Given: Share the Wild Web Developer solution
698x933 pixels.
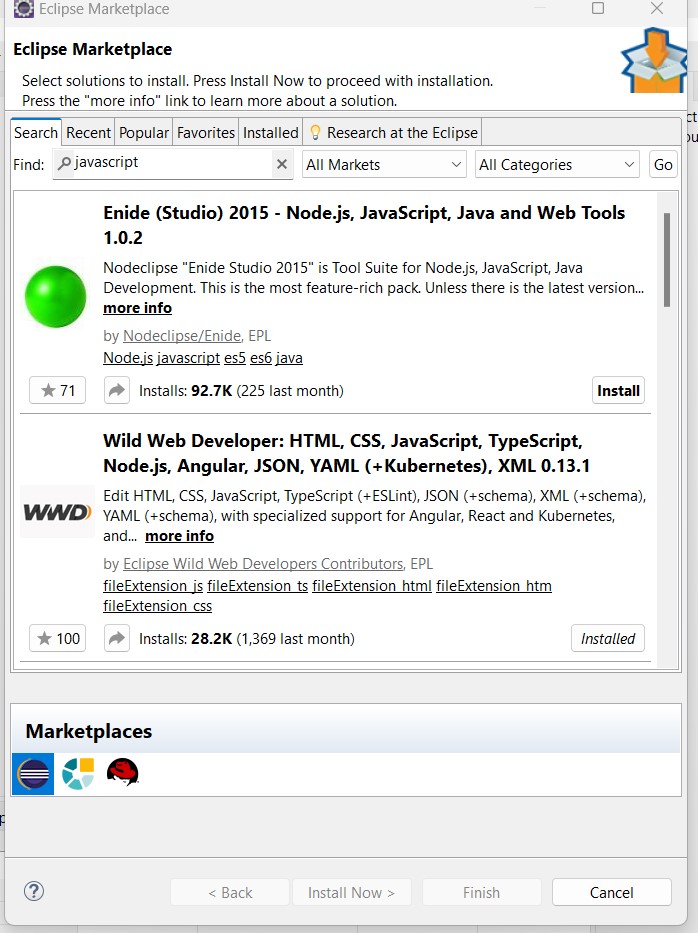Looking at the screenshot, I should tap(117, 638).
